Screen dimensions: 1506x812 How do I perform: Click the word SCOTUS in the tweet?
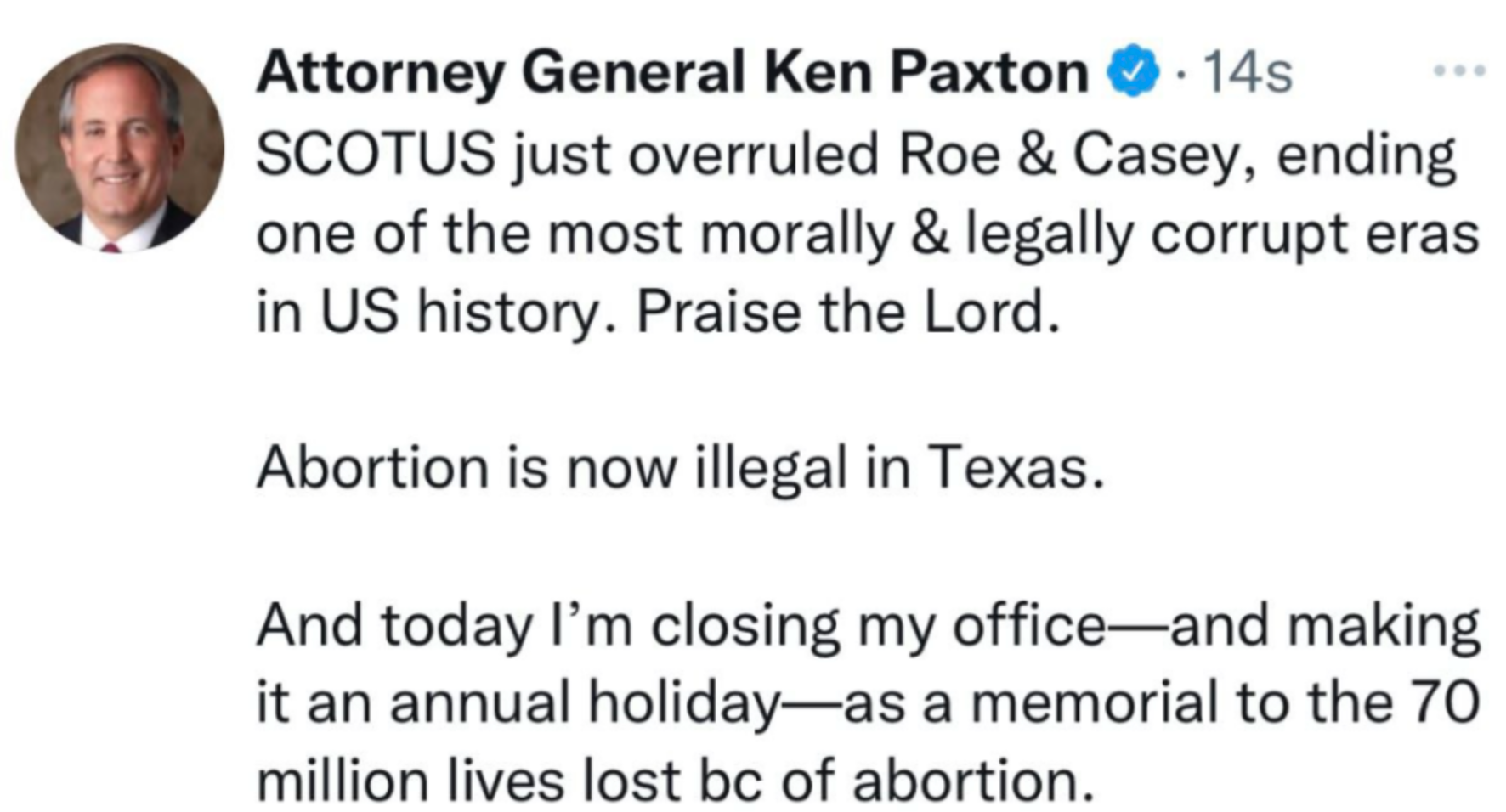click(376, 155)
